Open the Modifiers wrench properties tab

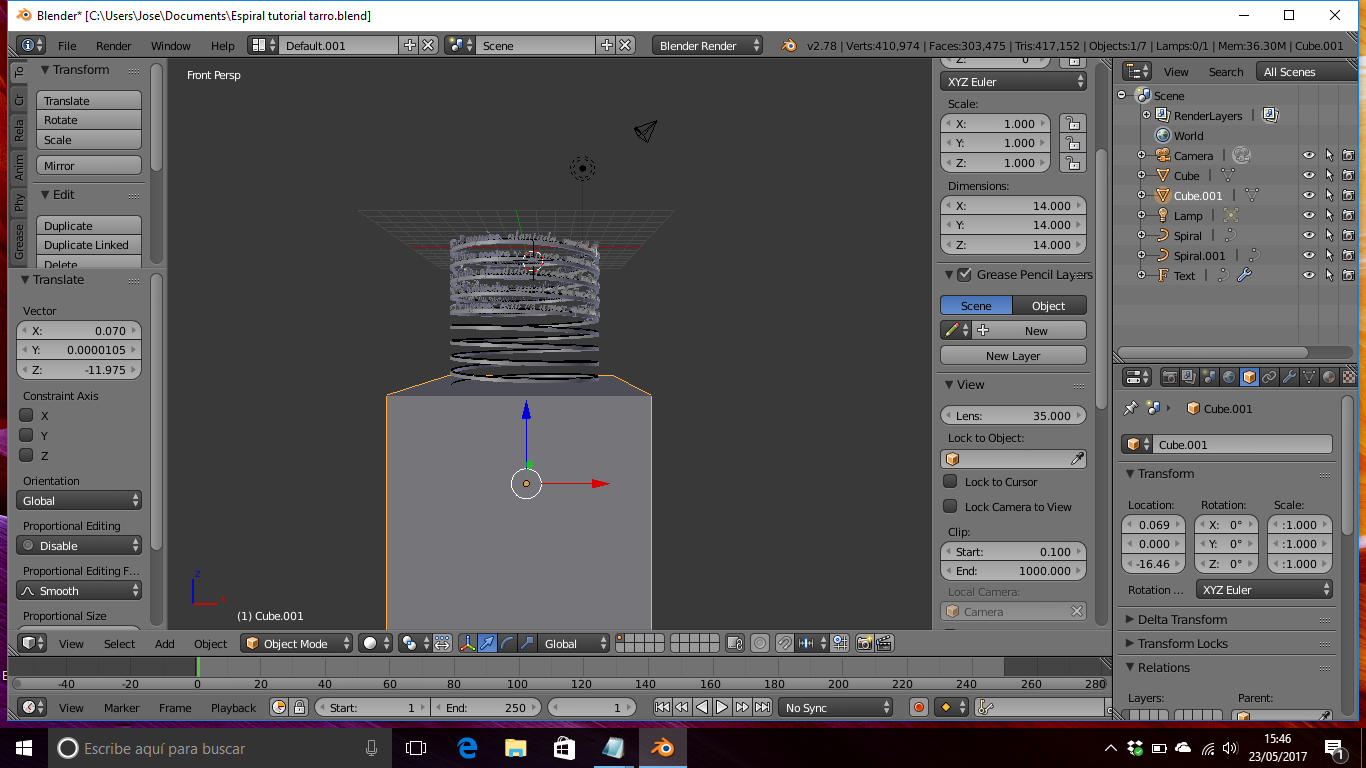pos(1289,377)
